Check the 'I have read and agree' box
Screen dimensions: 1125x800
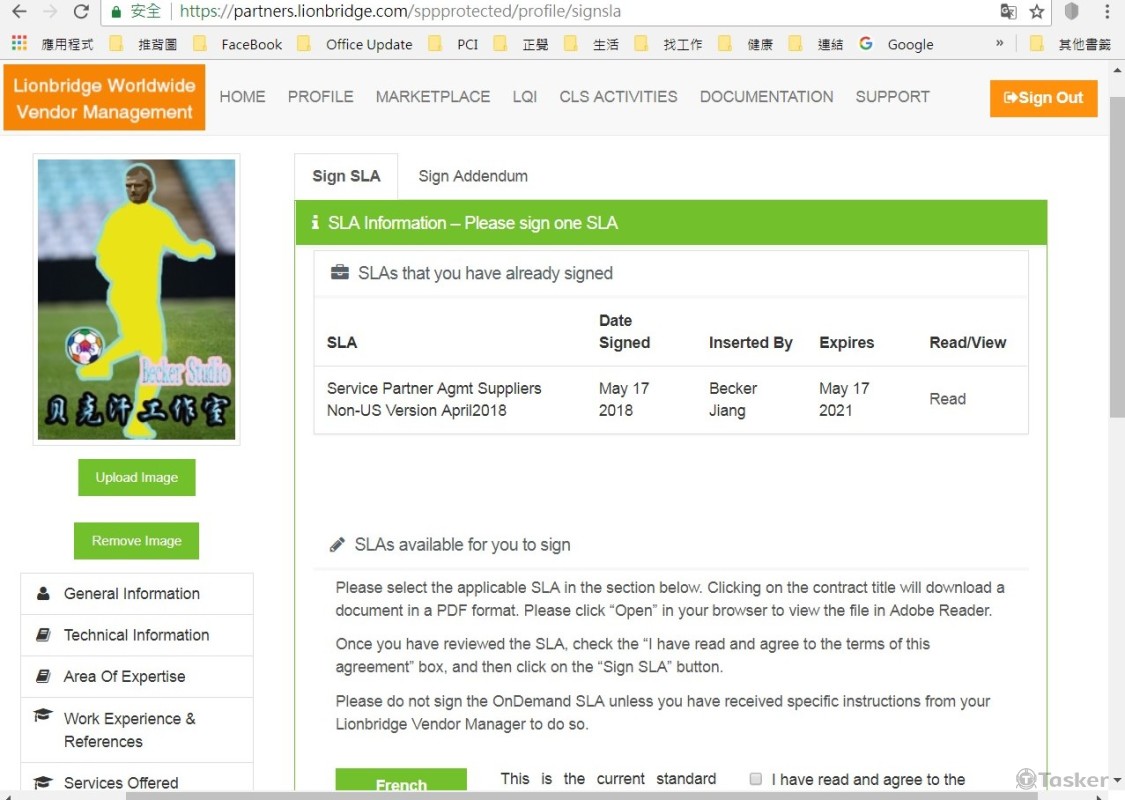coord(756,779)
